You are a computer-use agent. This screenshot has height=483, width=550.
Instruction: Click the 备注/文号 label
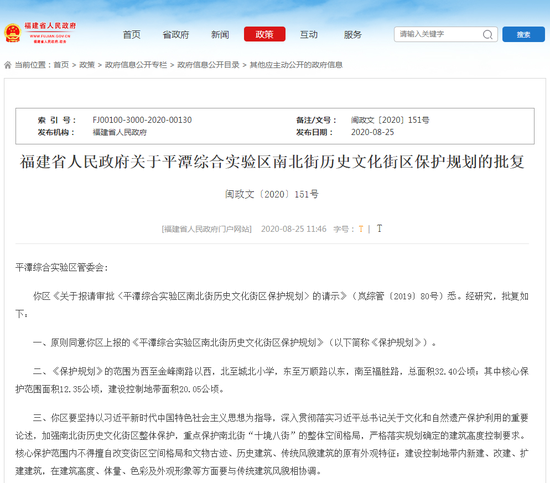316,120
